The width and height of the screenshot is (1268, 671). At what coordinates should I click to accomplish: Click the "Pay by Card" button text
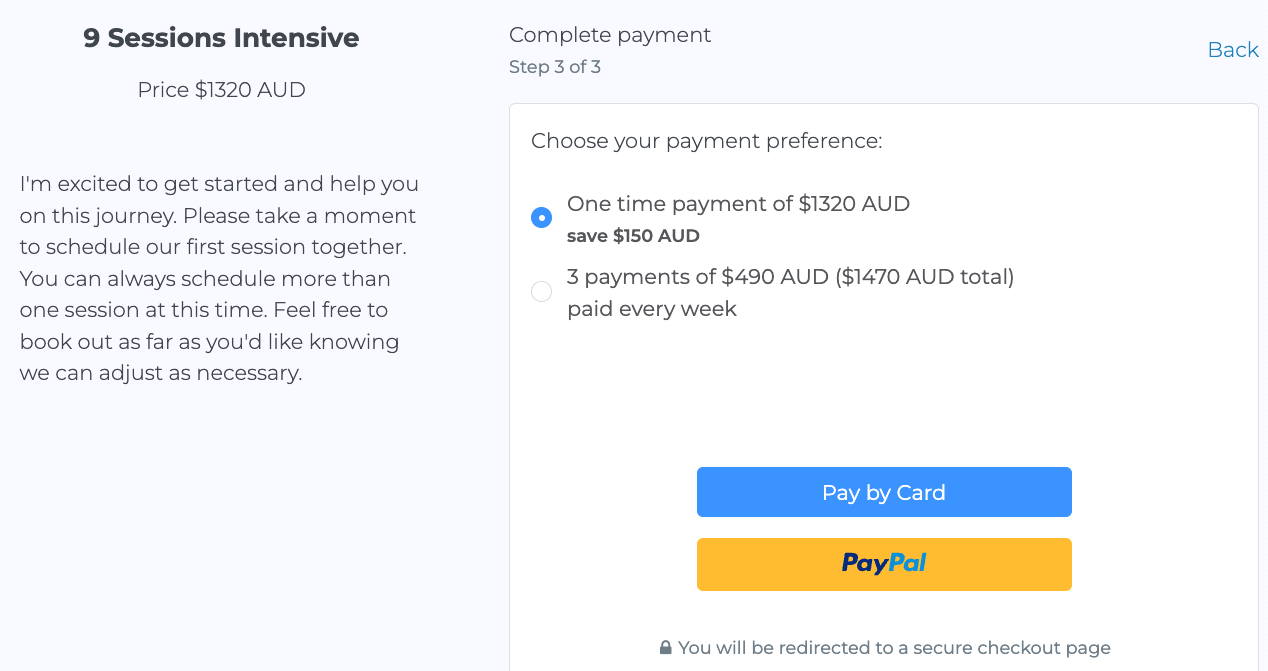coord(884,493)
